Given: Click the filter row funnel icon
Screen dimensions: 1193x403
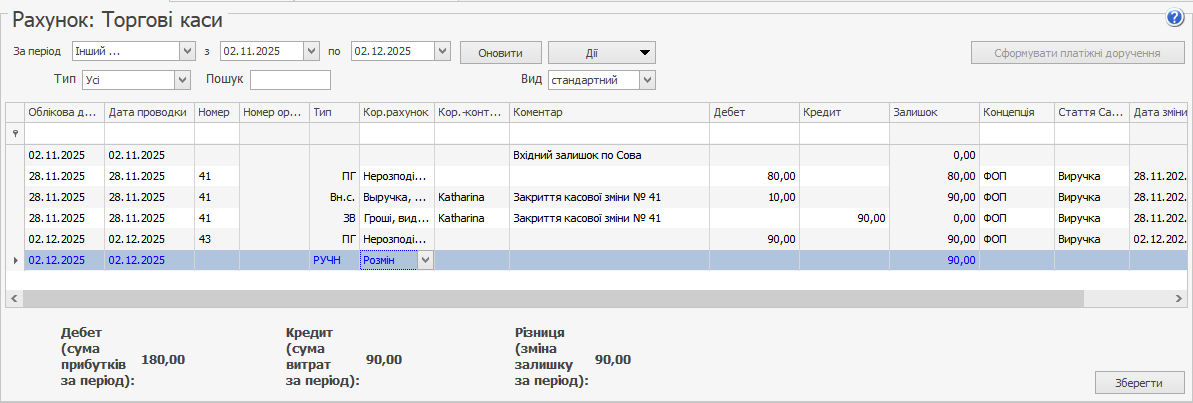Looking at the screenshot, I should [14, 133].
